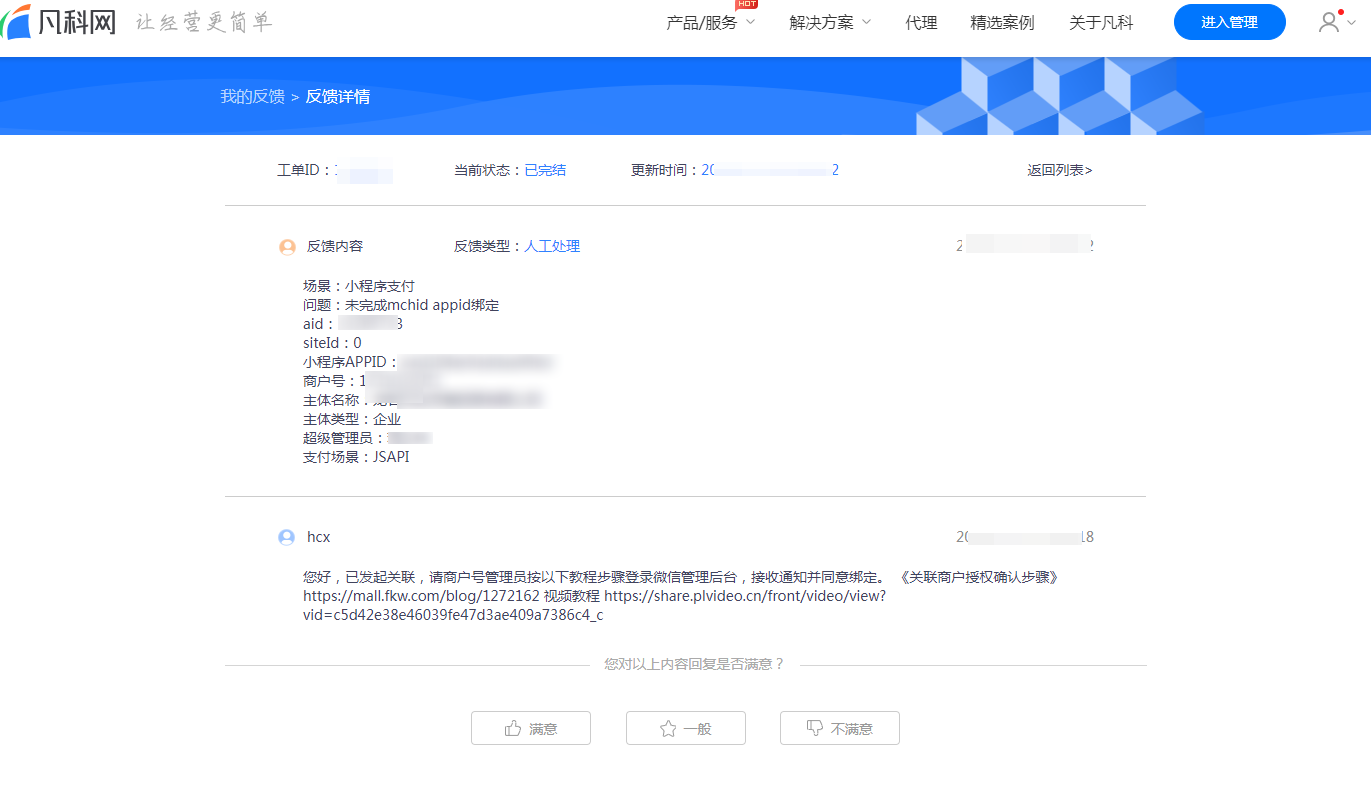Viewport: 1371px width, 792px height.
Task: Go to 精选案例 in navigation
Action: pos(1002,23)
